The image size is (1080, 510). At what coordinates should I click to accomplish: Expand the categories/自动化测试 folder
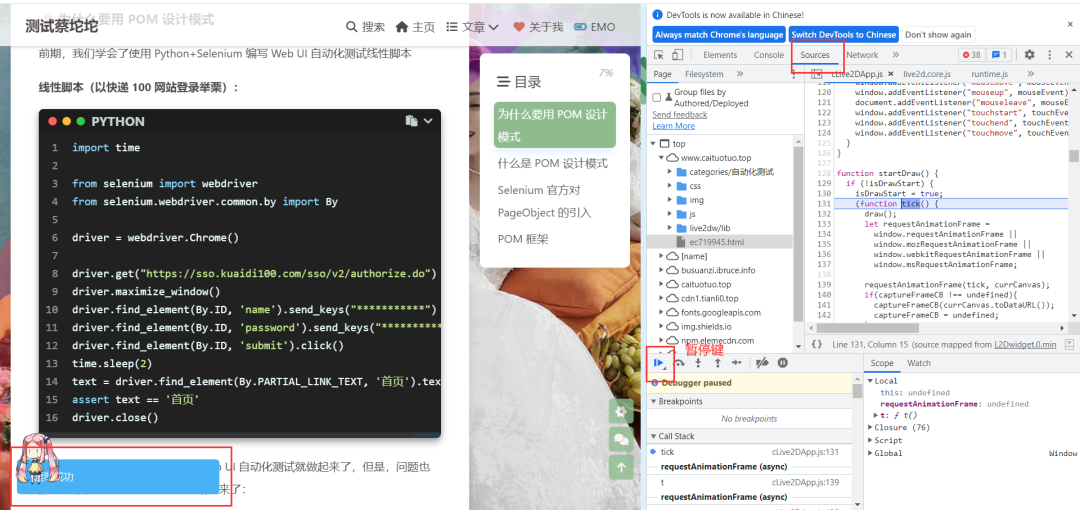click(669, 172)
